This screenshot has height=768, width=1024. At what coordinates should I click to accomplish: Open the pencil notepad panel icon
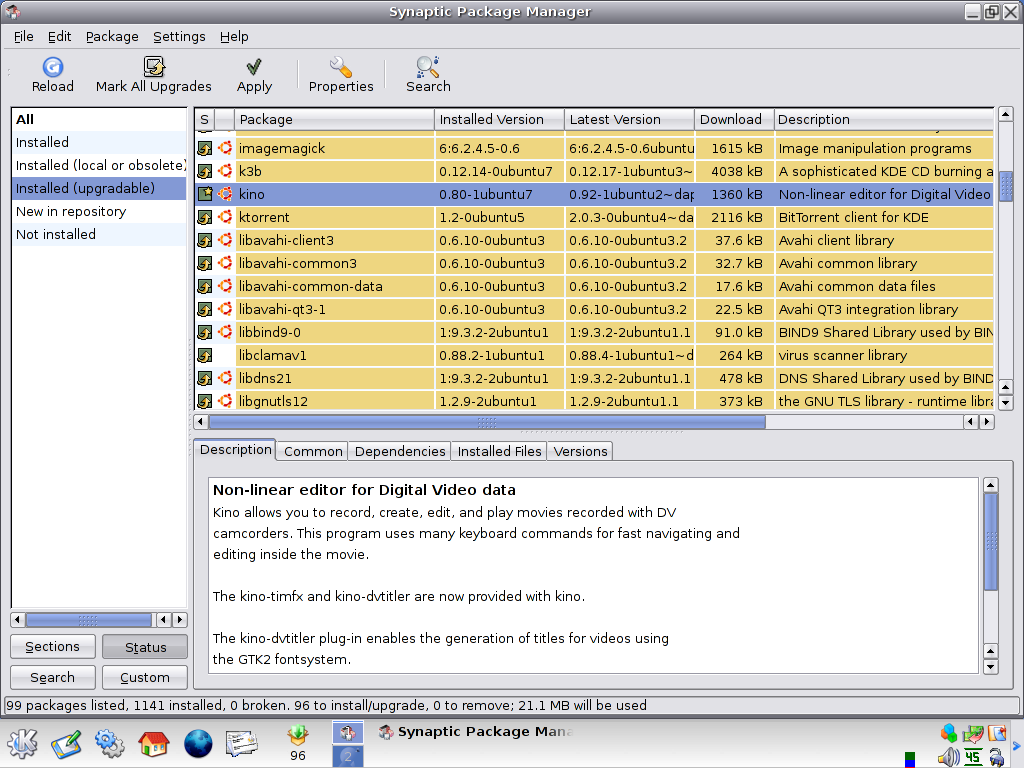66,744
